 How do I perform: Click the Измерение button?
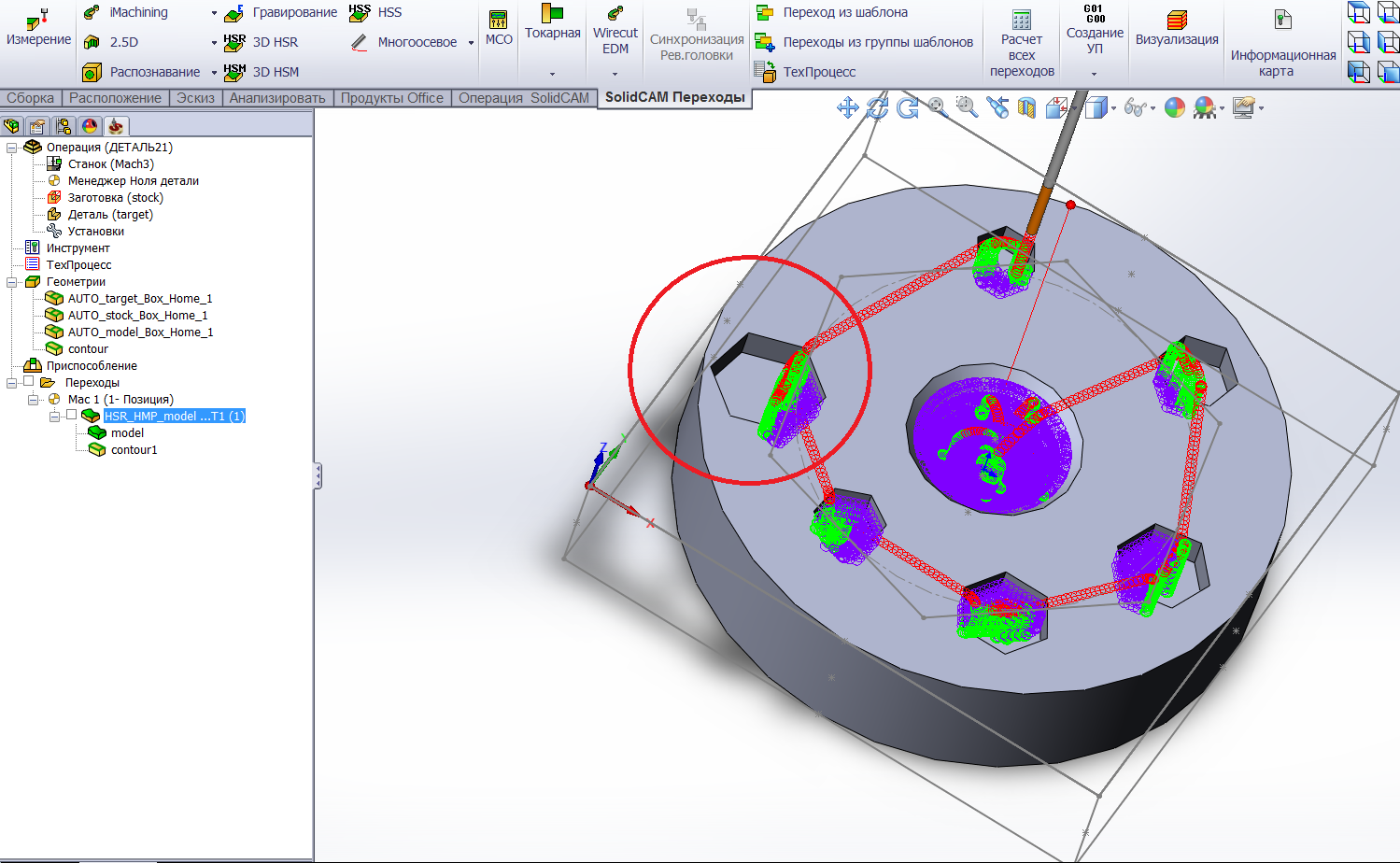click(38, 28)
